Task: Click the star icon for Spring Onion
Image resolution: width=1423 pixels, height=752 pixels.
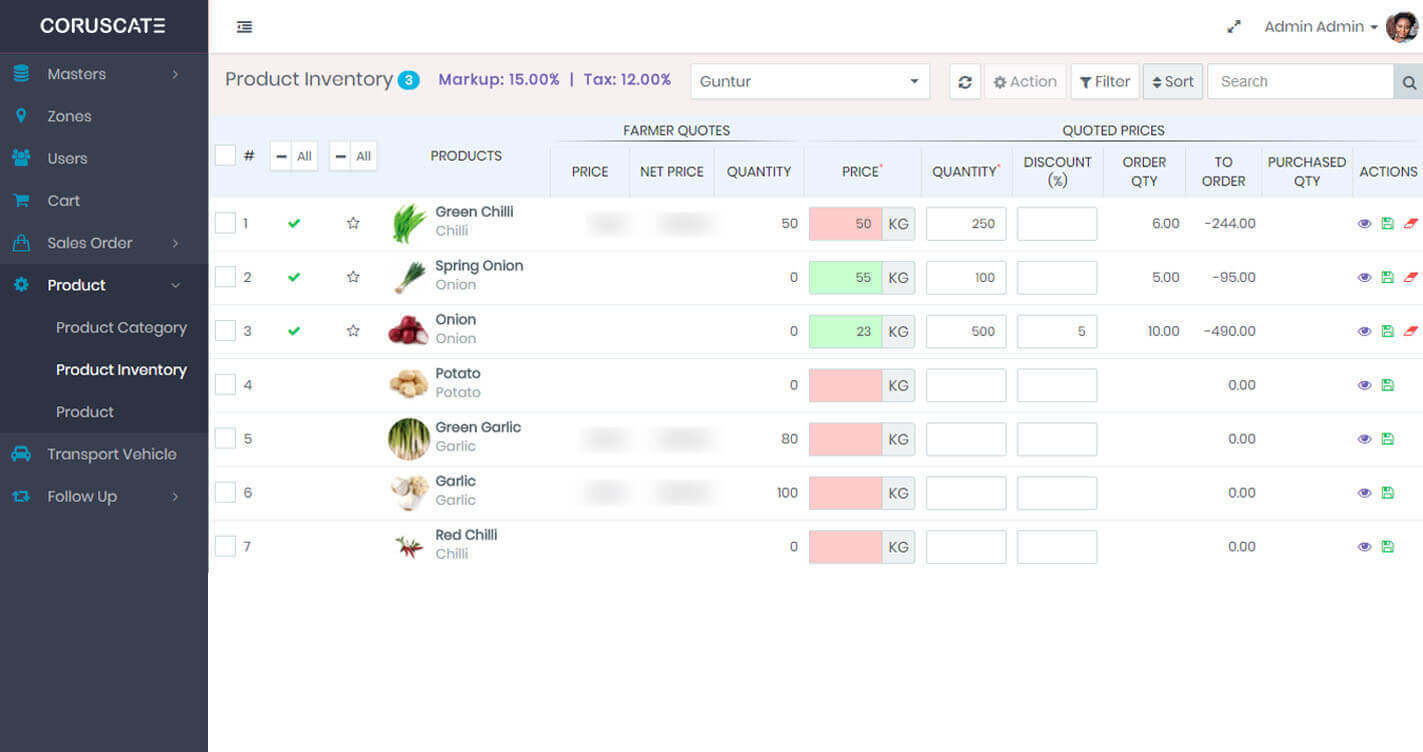Action: pos(353,277)
